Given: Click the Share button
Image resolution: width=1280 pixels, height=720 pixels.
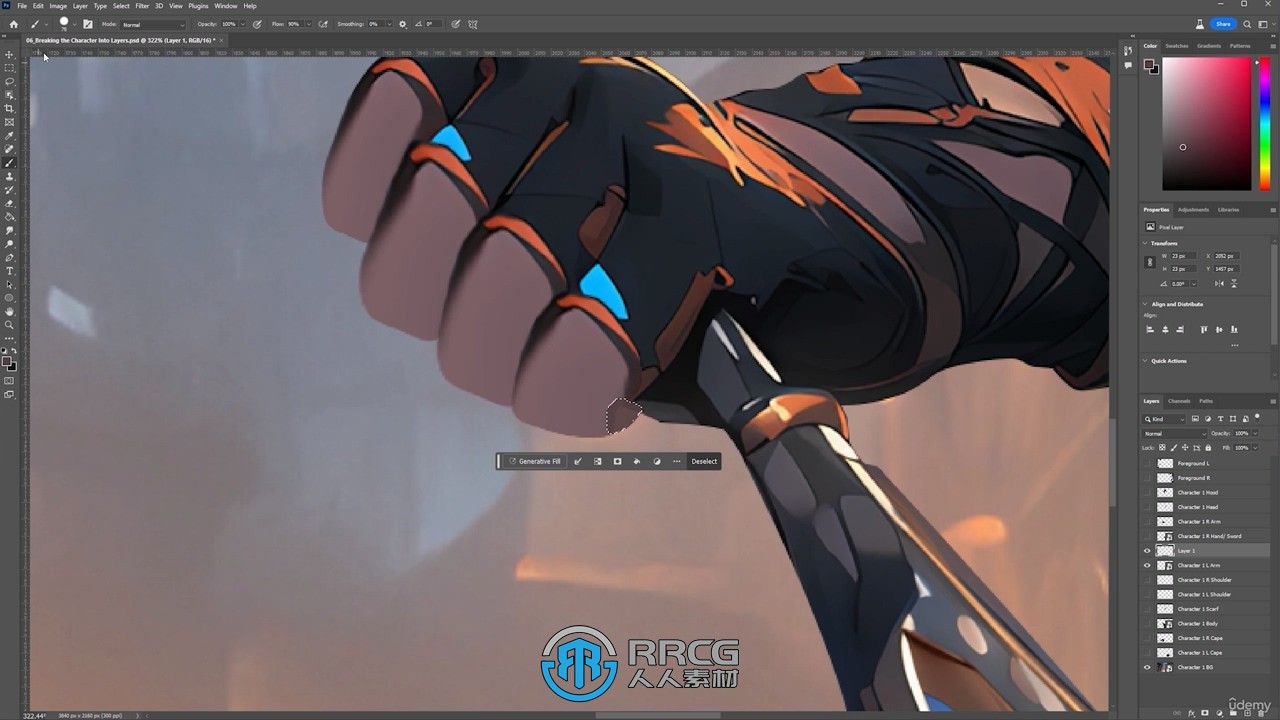Looking at the screenshot, I should pos(1223,24).
